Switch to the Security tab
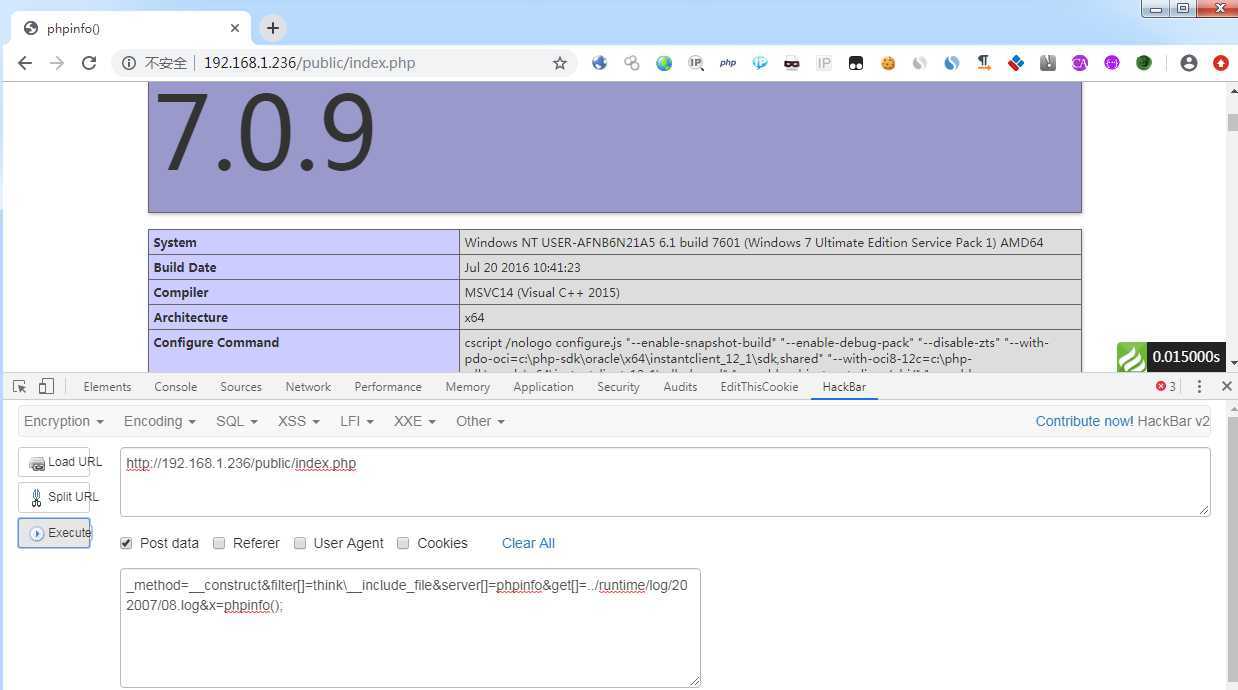This screenshot has height=690, width=1238. [x=618, y=387]
